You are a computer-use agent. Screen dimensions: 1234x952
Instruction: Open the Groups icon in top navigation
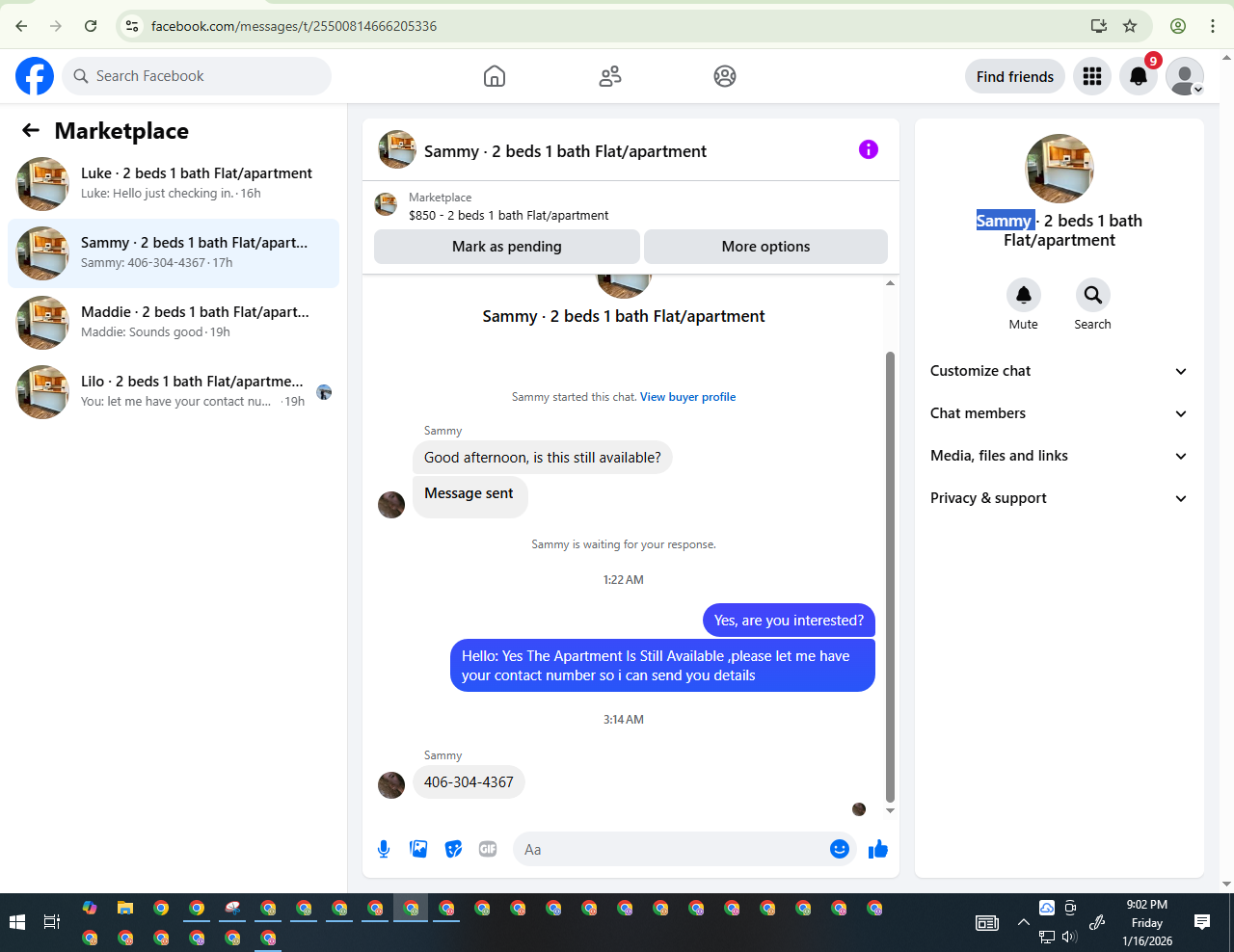click(725, 76)
